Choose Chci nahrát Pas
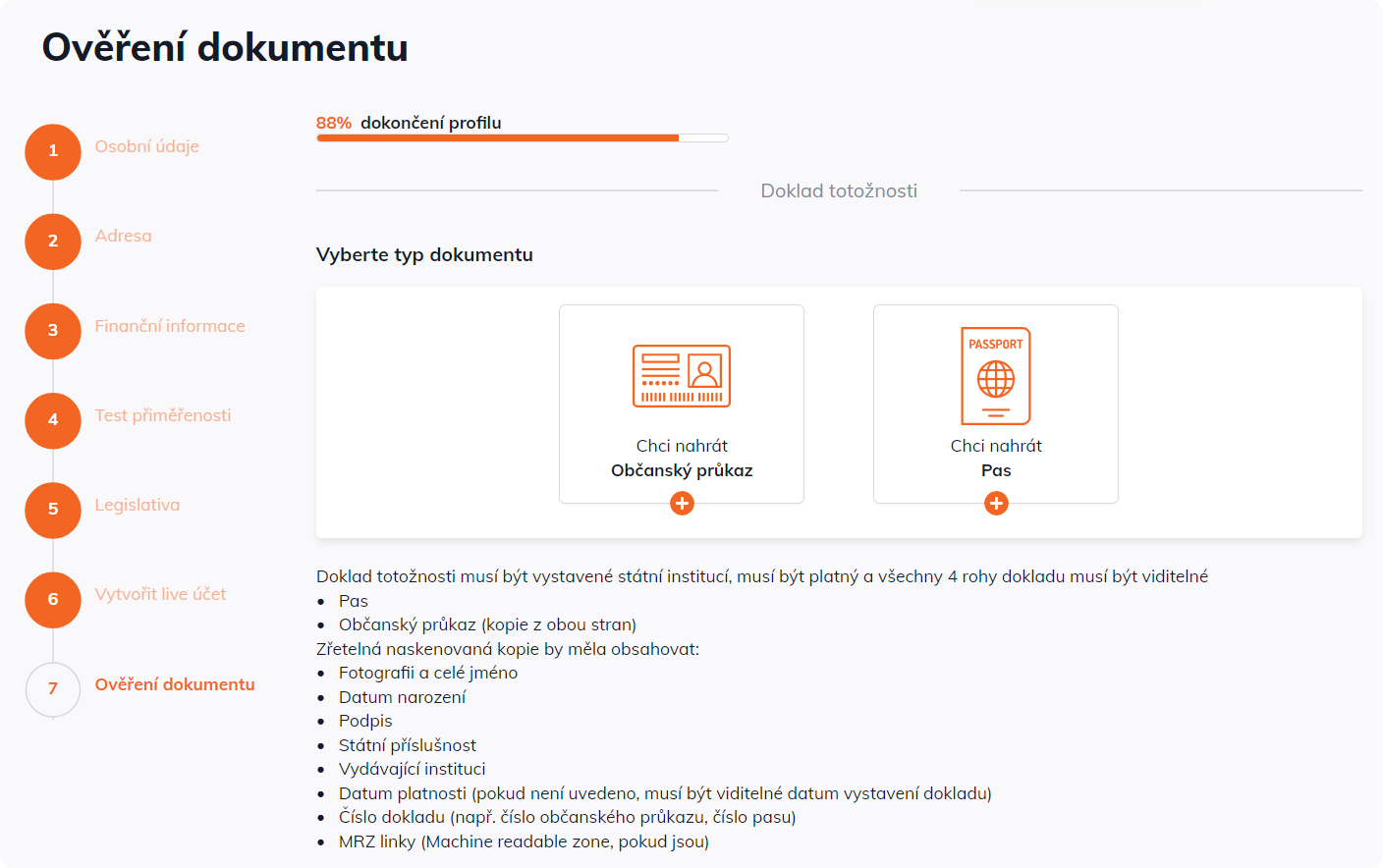 tap(995, 459)
